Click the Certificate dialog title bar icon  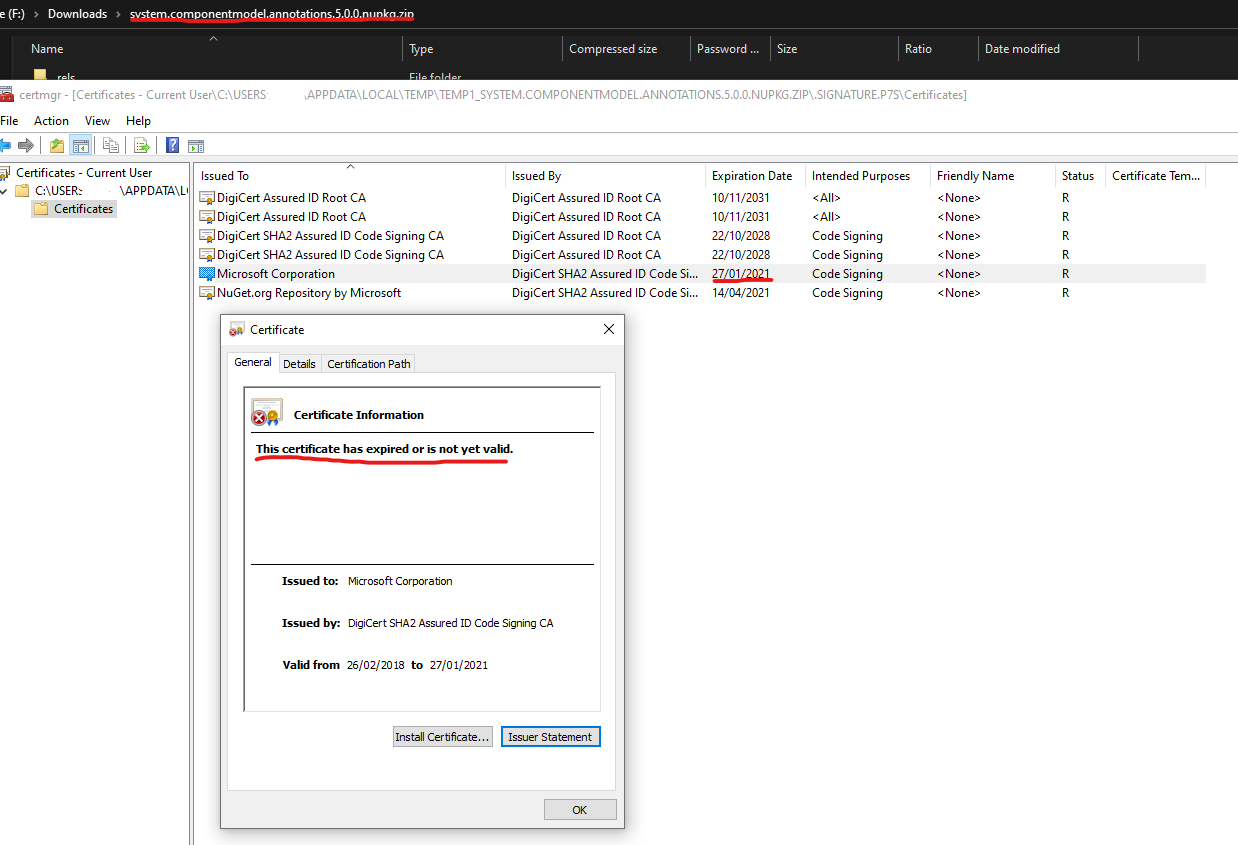click(x=237, y=330)
